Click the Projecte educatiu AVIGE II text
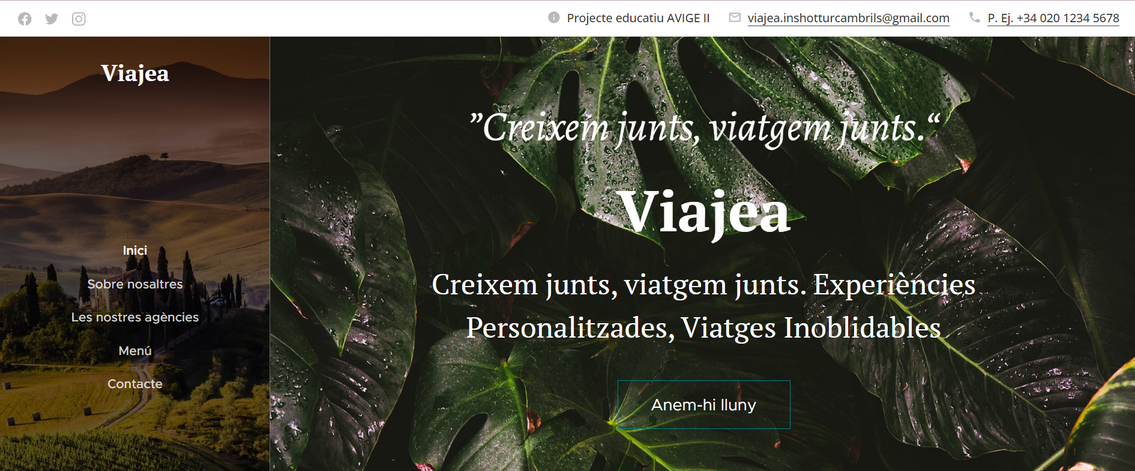The height and width of the screenshot is (471, 1135). (x=638, y=18)
